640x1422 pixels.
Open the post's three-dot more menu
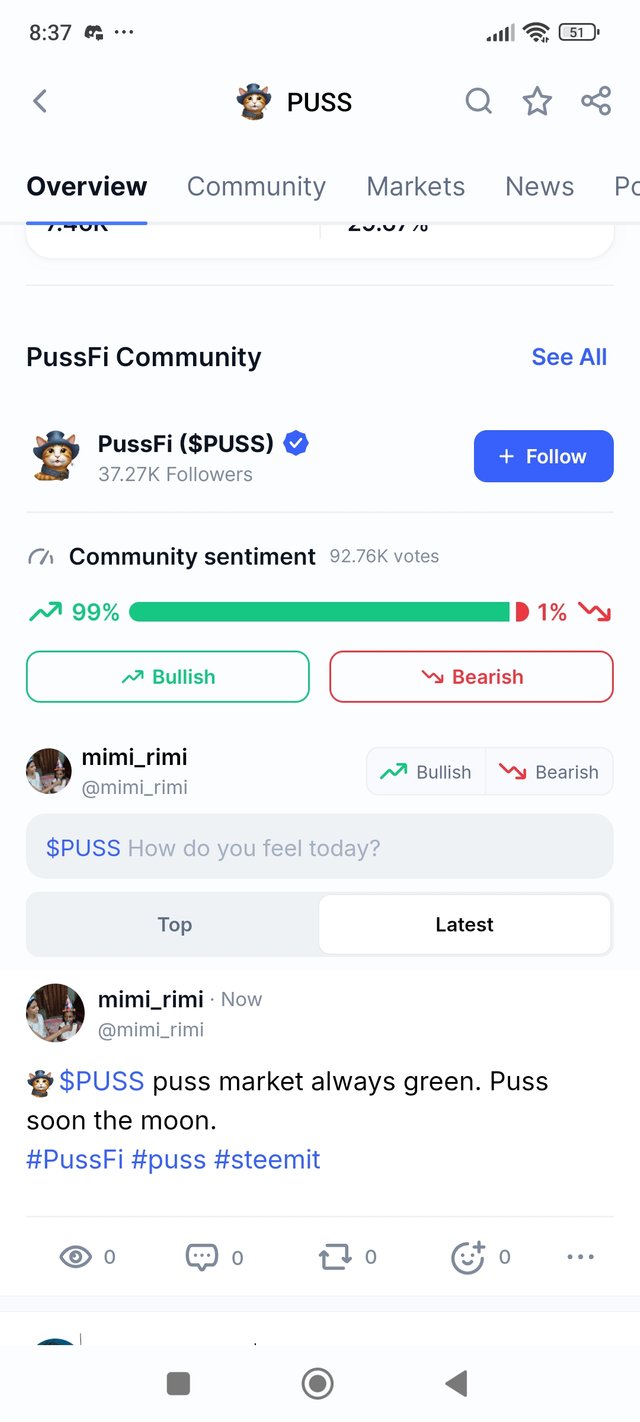click(580, 1257)
